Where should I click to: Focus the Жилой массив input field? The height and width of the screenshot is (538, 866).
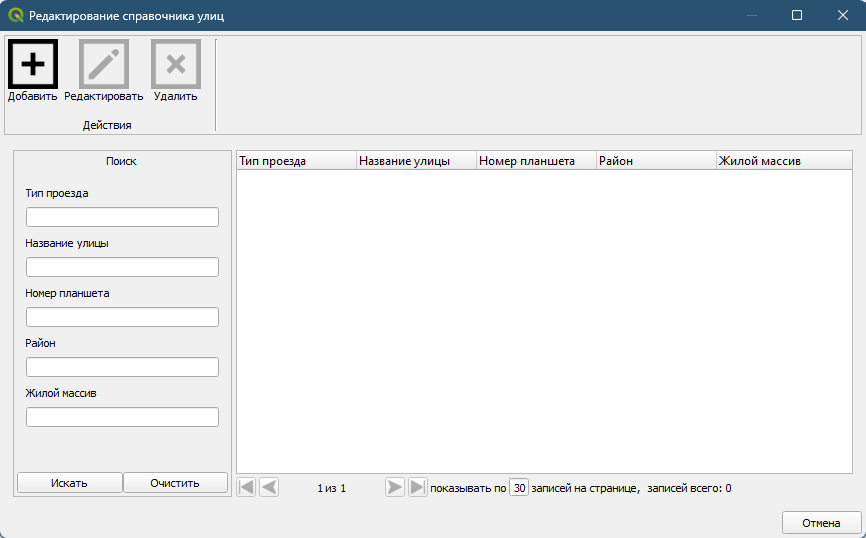tap(122, 417)
